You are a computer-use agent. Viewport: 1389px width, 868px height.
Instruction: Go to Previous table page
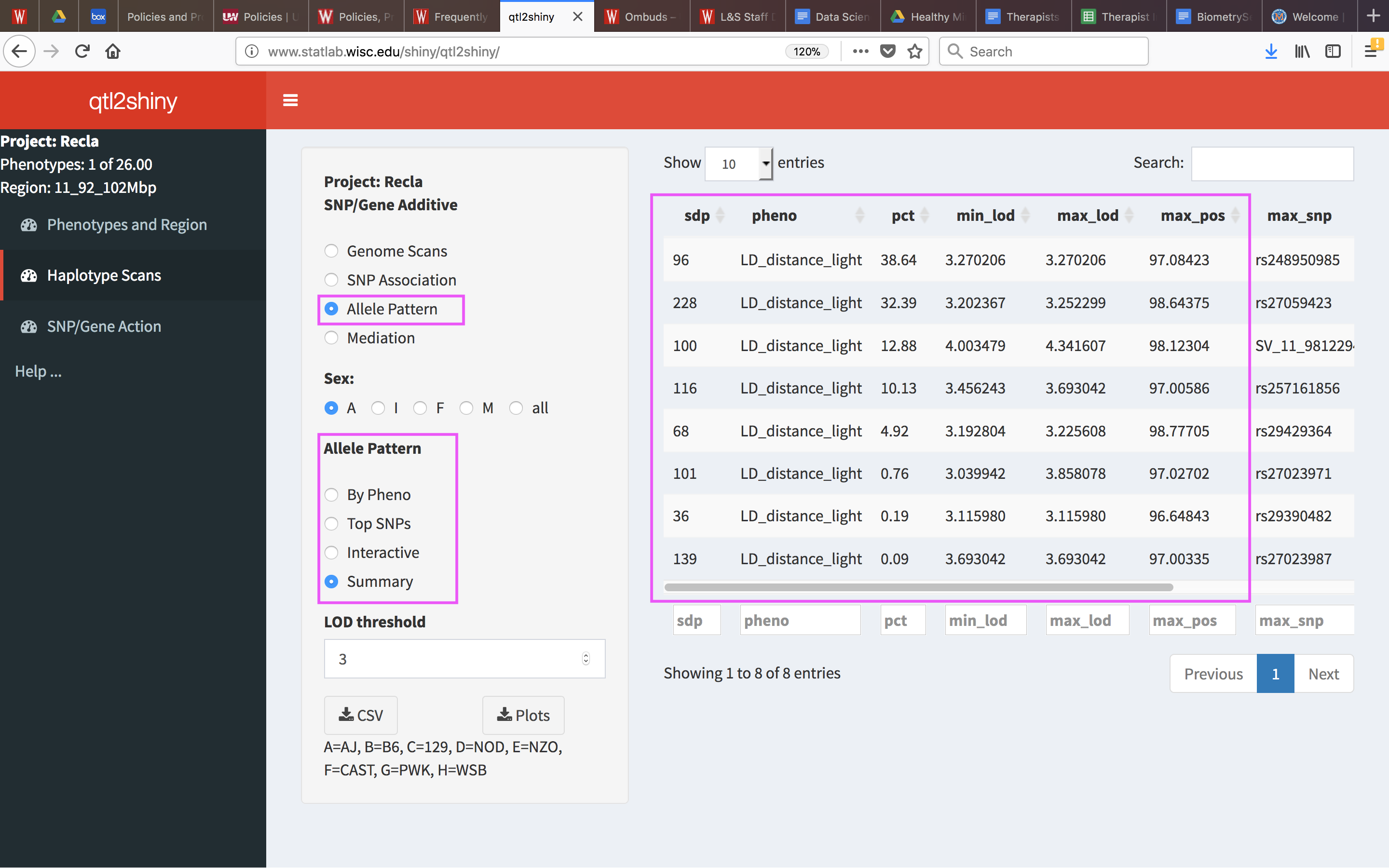[1213, 673]
